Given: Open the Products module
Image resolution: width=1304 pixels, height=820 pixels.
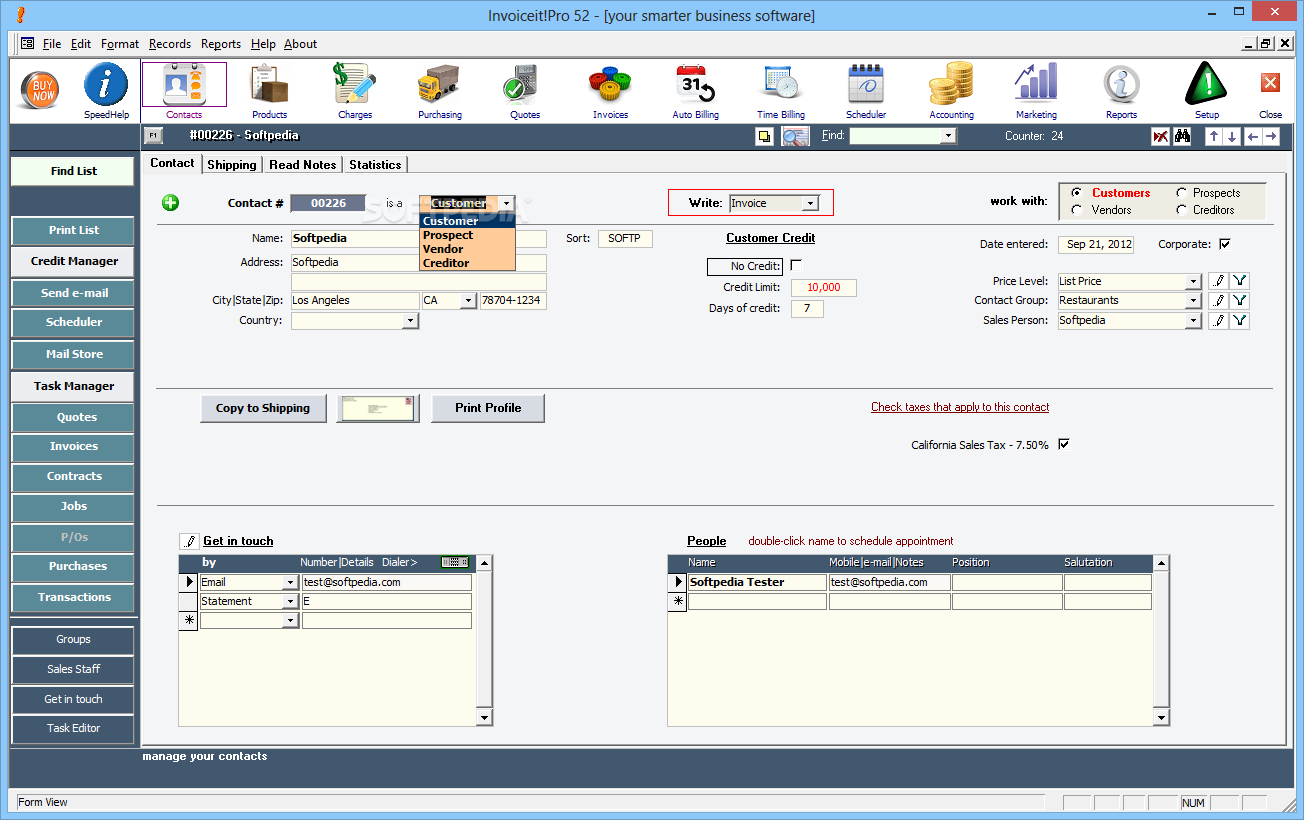Looking at the screenshot, I should [x=269, y=91].
